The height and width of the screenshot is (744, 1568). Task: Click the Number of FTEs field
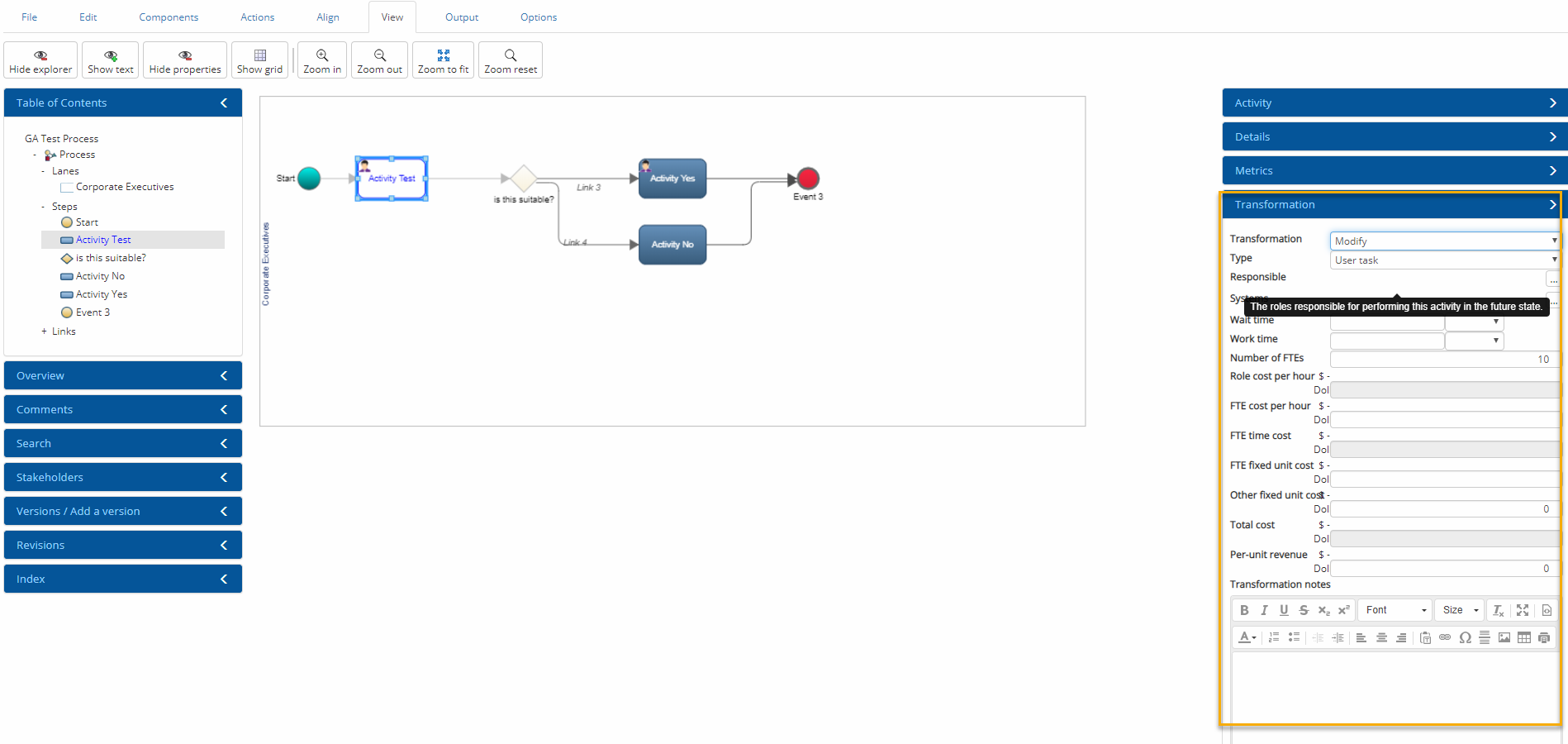point(1442,359)
